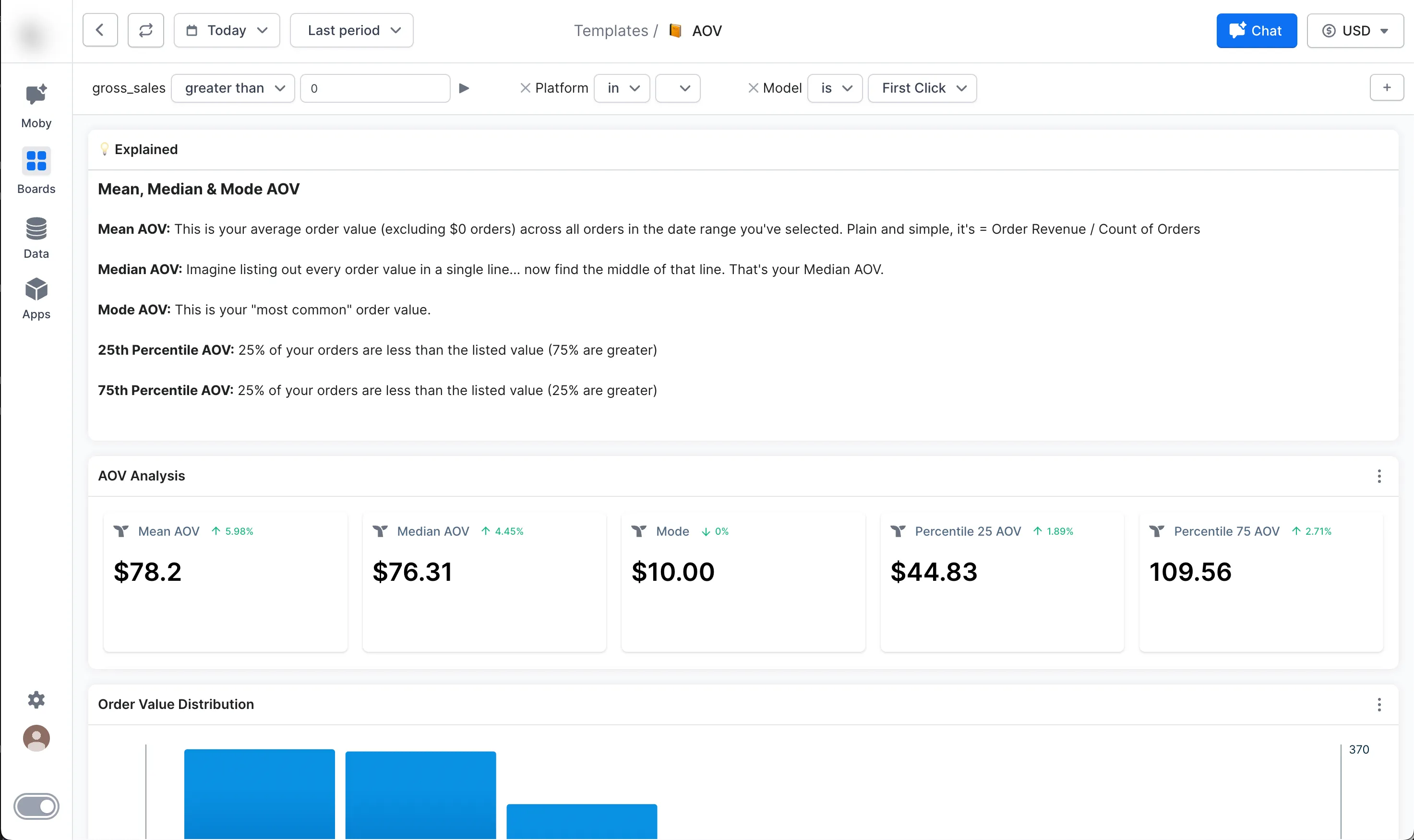Go to Boards section
This screenshot has height=840, width=1414.
click(x=36, y=170)
